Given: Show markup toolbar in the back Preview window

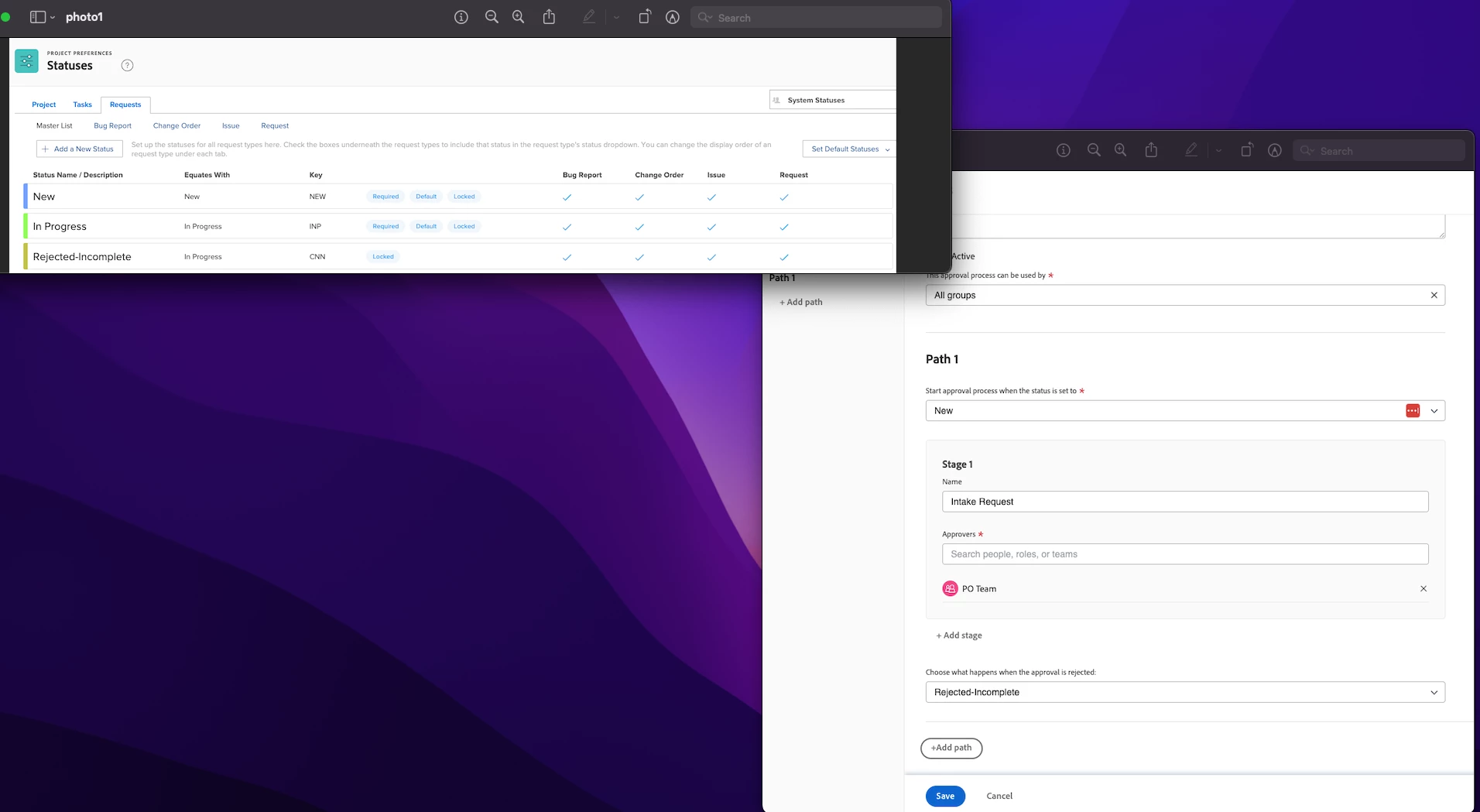Looking at the screenshot, I should pyautogui.click(x=1275, y=150).
